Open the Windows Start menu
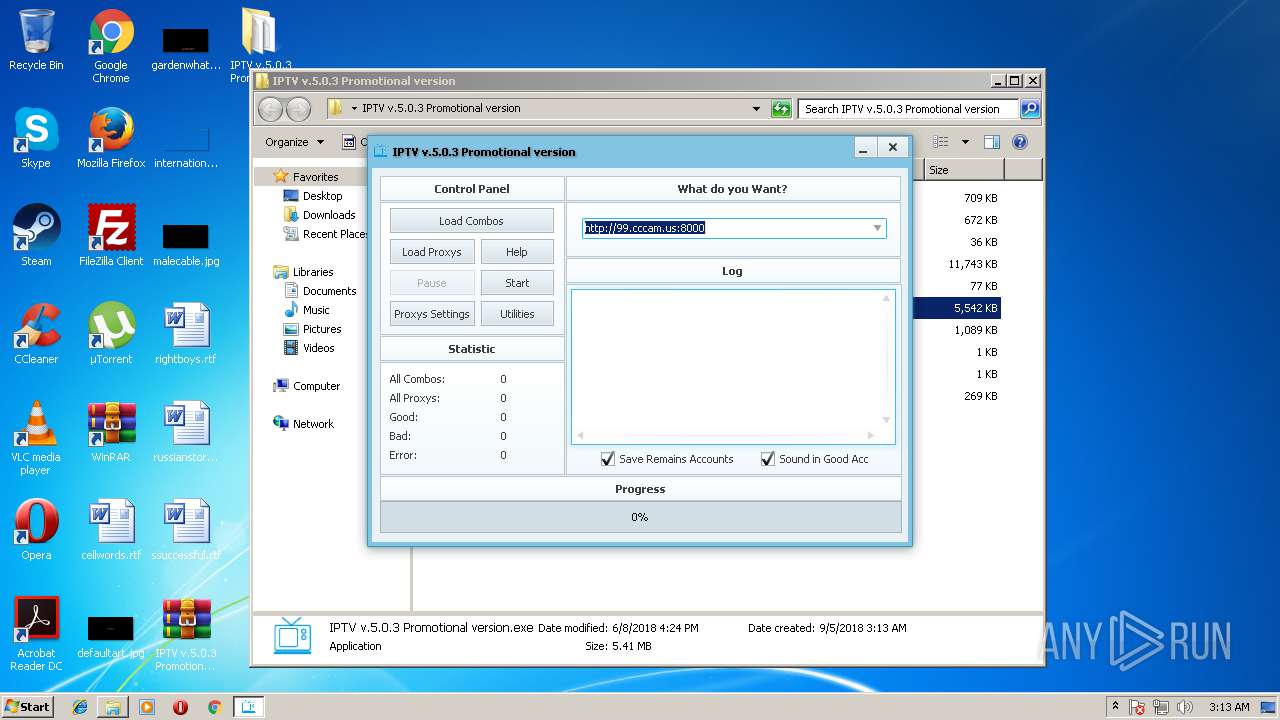Image resolution: width=1280 pixels, height=720 pixels. (x=27, y=707)
